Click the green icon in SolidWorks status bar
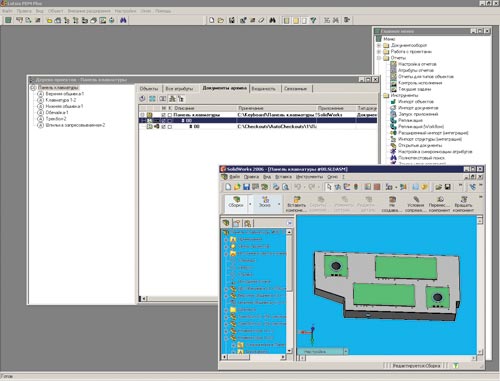The height and width of the screenshot is (381, 500). [456, 366]
